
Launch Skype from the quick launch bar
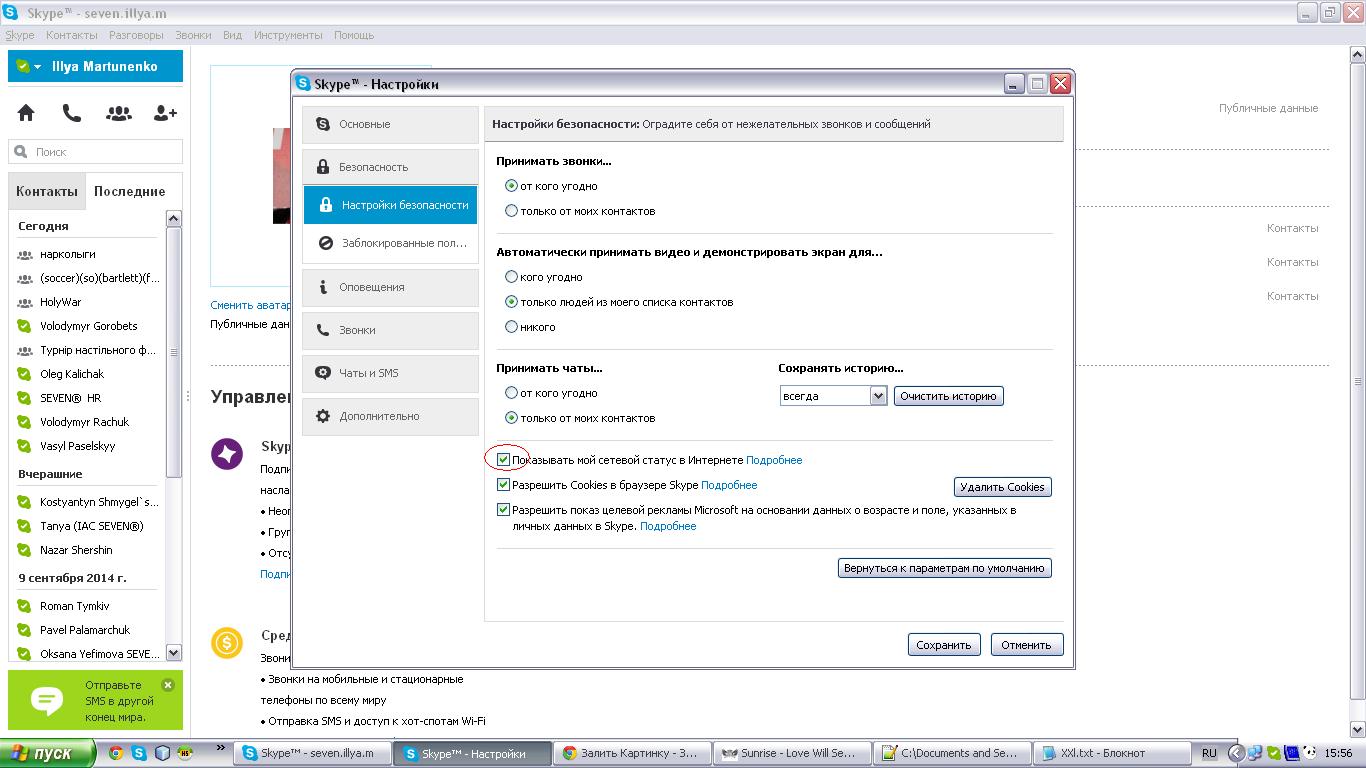tap(139, 753)
